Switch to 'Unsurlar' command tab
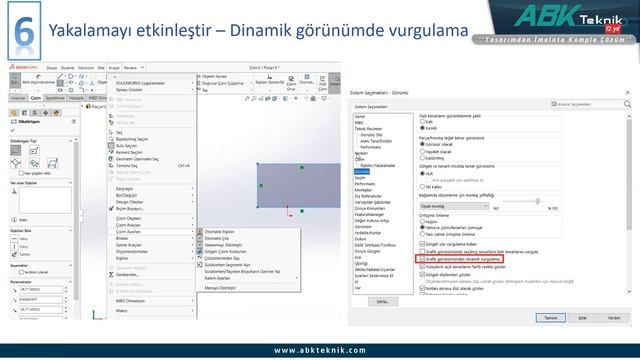Viewport: 640px width, 360px height. pos(18,98)
